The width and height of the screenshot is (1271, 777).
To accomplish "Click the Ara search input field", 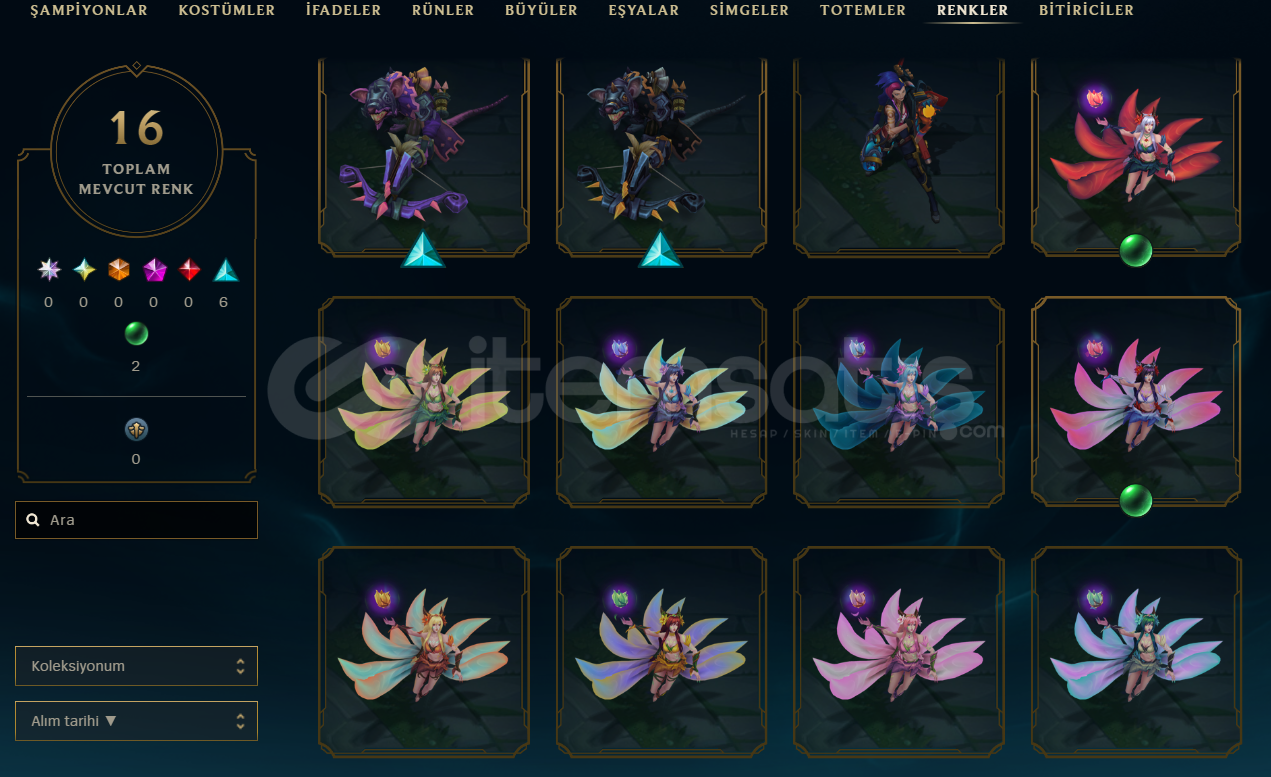I will (x=136, y=520).
